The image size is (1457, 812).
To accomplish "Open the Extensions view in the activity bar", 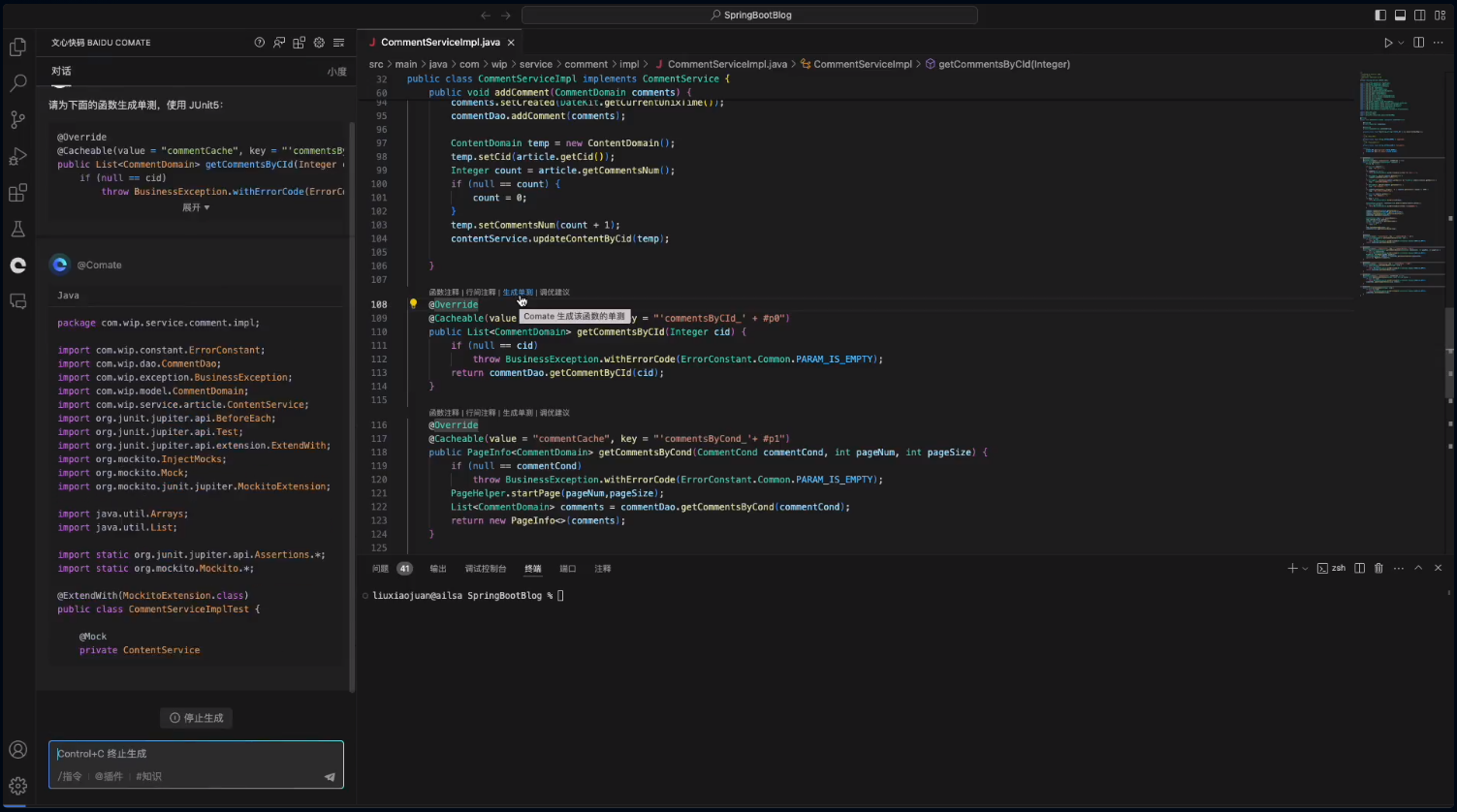I will pyautogui.click(x=17, y=193).
